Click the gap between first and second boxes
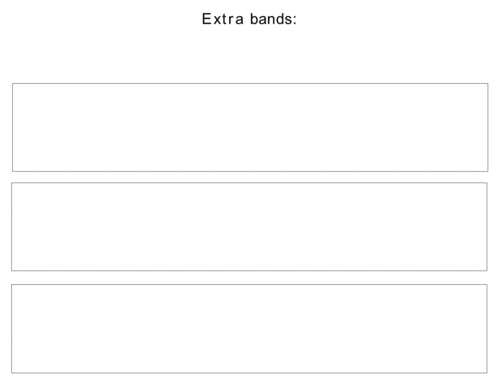Viewport: 500px width, 386px height. coord(250,177)
